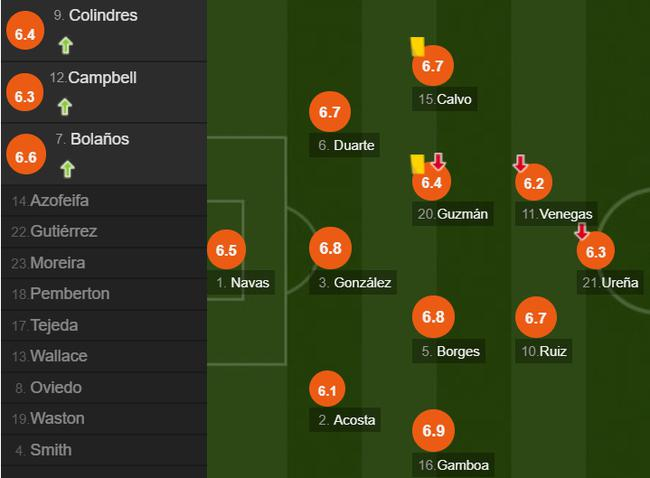Select Gamboa's 6.9 rating badge
The height and width of the screenshot is (478, 650).
432,432
